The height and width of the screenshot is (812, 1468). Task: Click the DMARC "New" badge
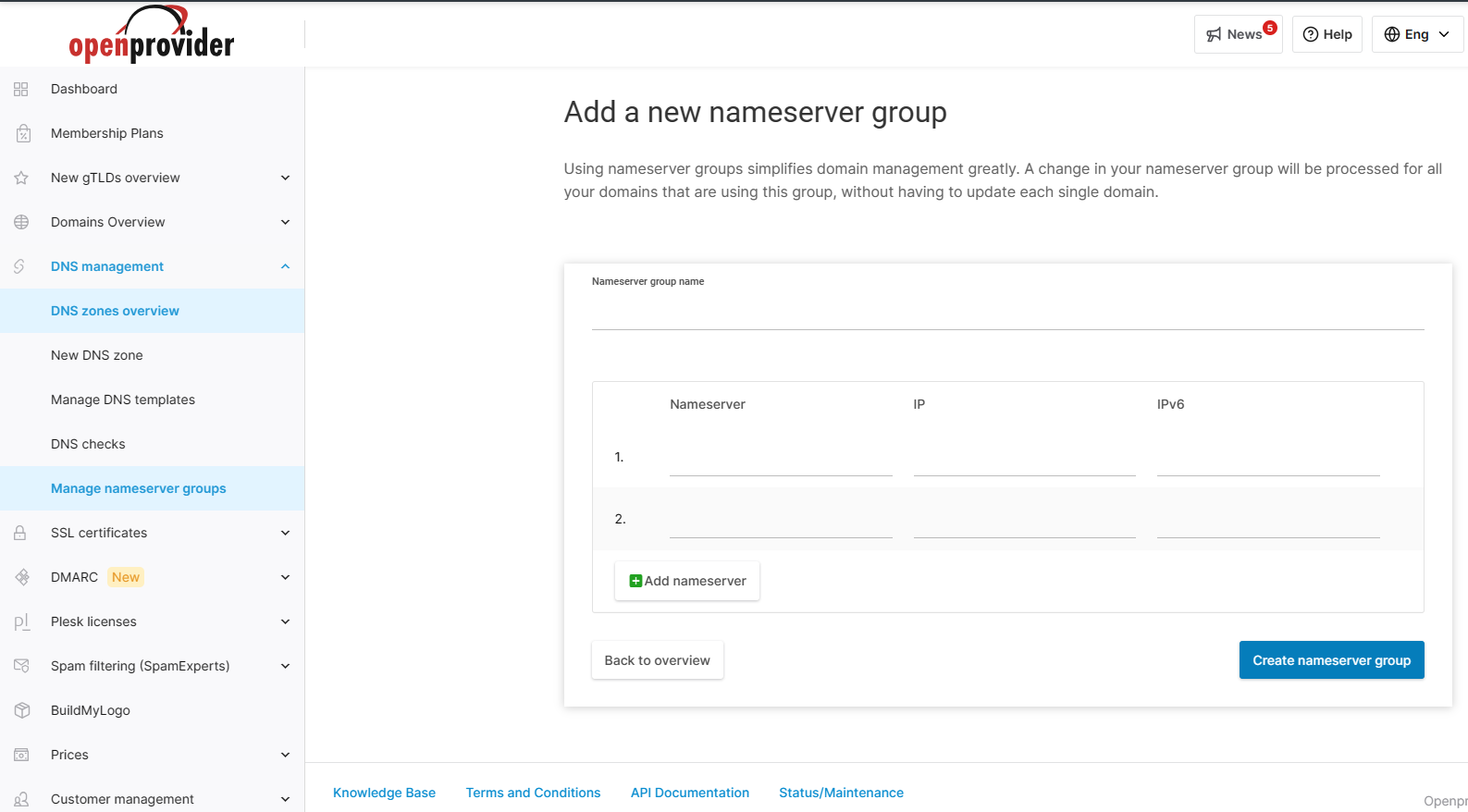(126, 577)
